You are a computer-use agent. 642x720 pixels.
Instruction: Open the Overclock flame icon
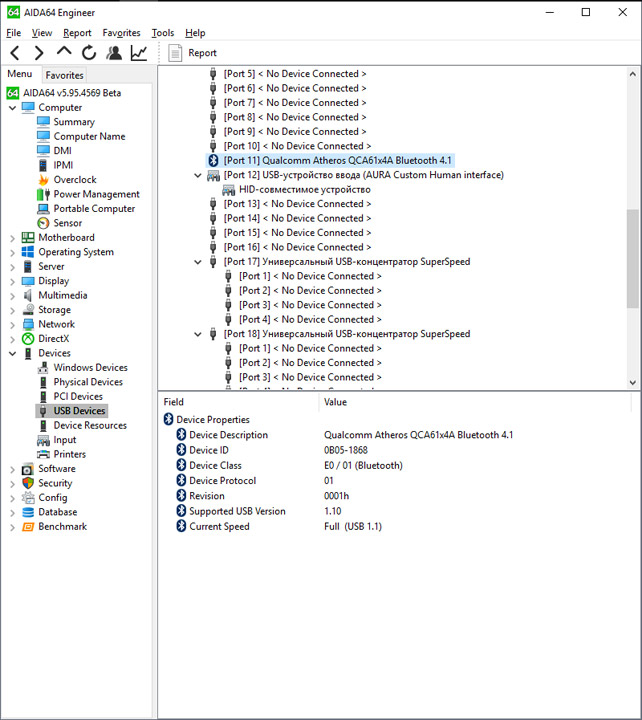click(x=43, y=180)
